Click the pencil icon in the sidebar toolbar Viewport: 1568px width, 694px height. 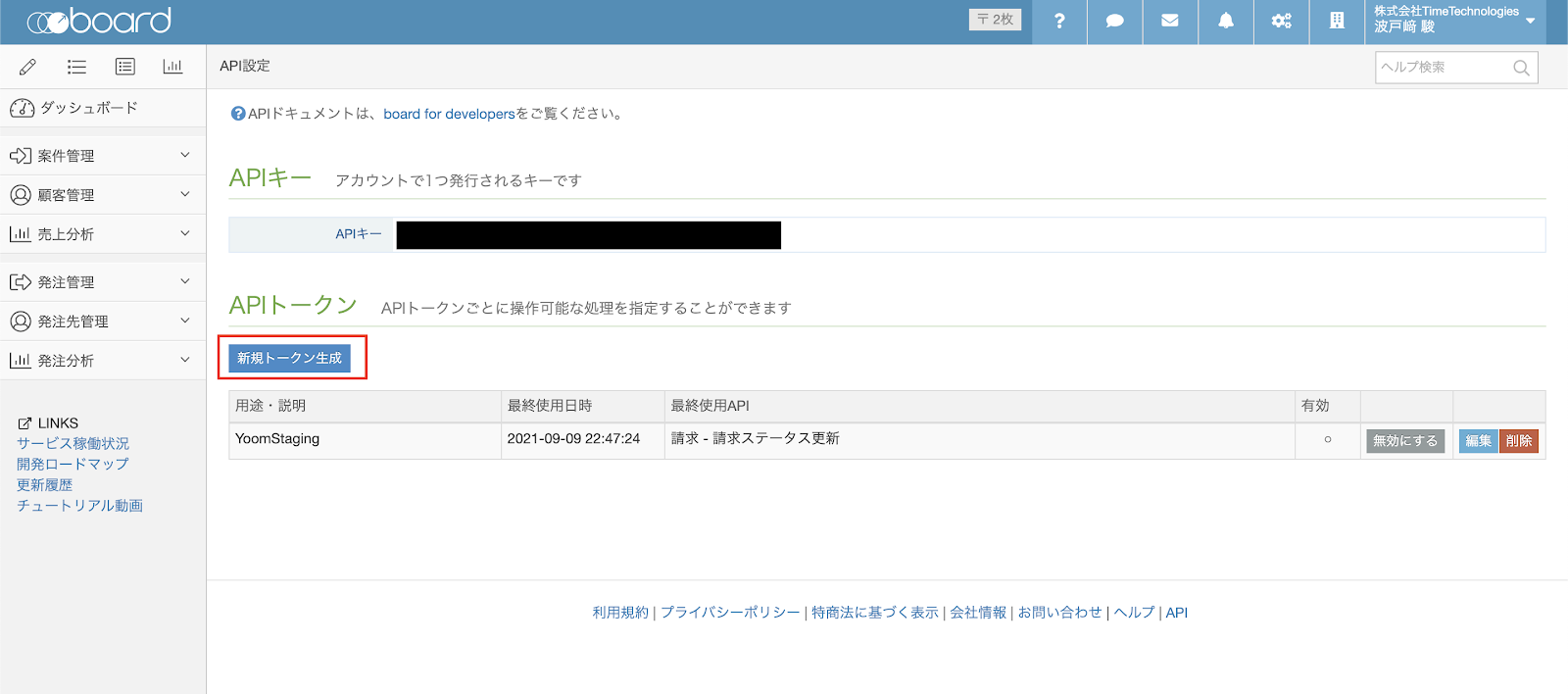click(27, 67)
